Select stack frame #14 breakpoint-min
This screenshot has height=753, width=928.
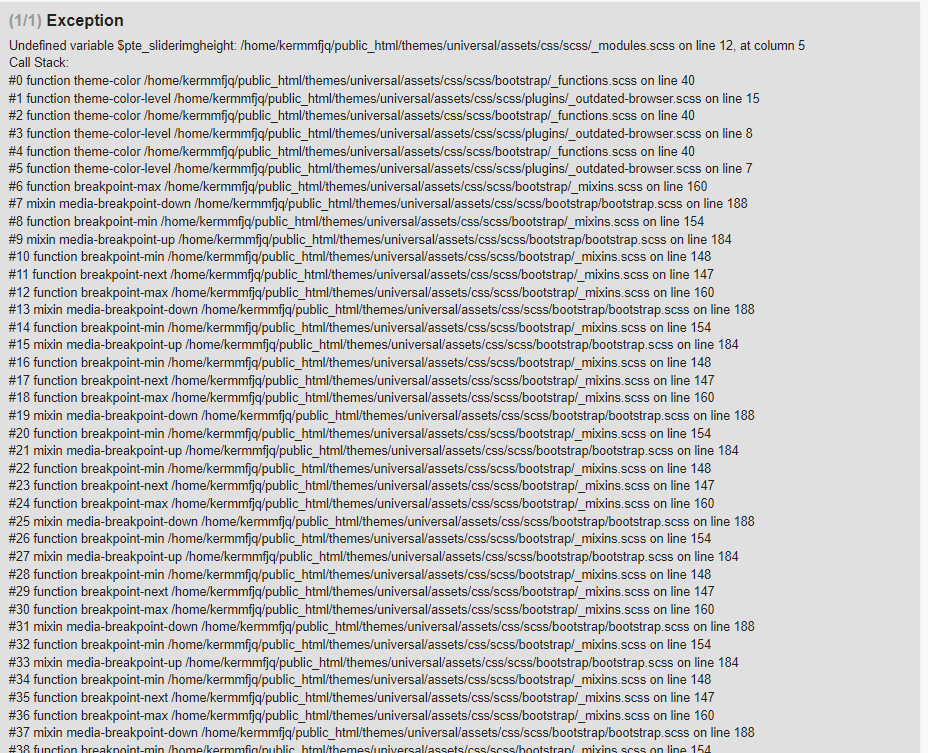[360, 327]
